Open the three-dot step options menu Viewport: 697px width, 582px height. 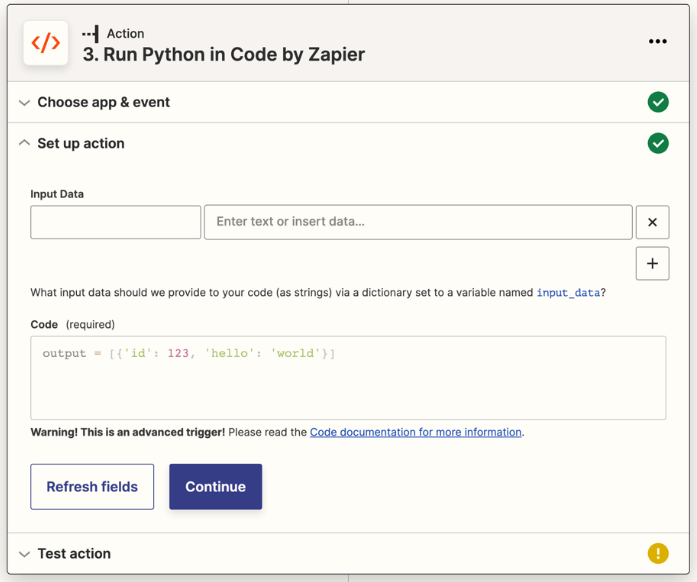tap(657, 42)
